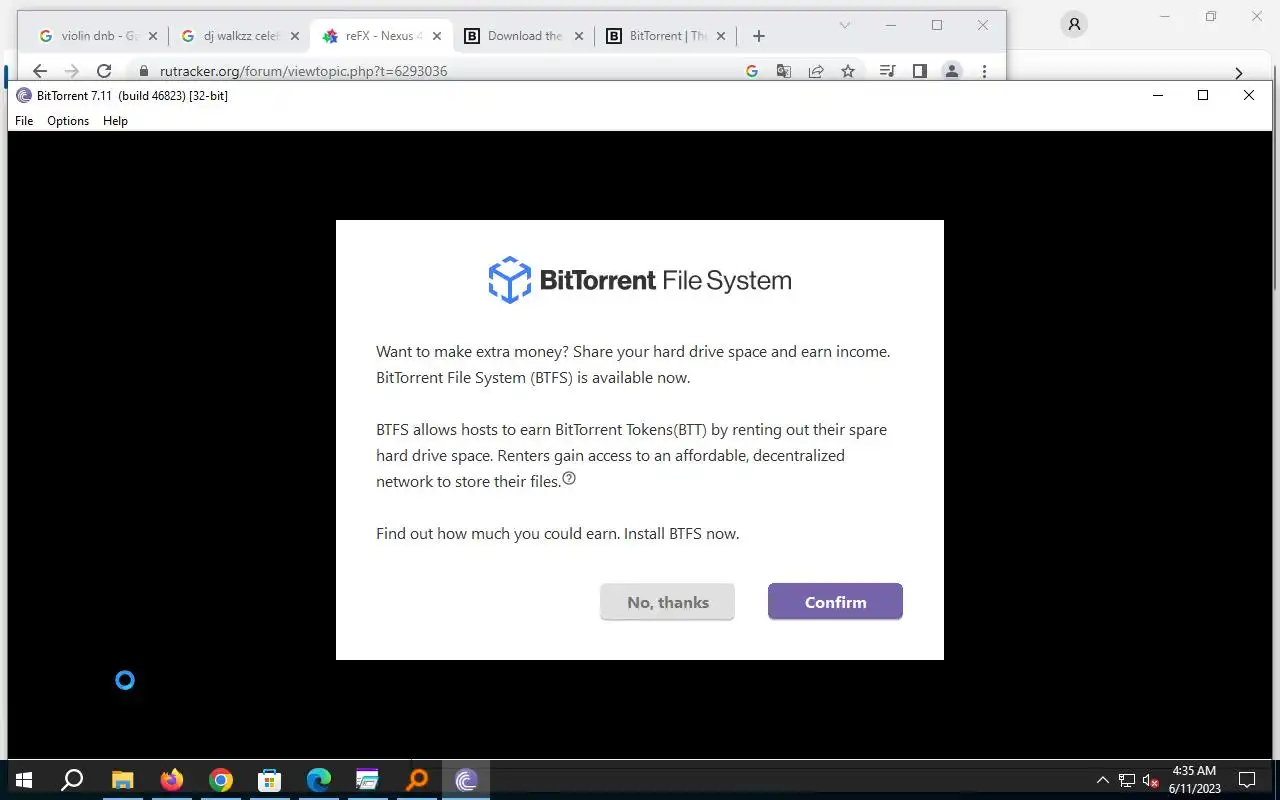Click the question mark info icon after 'files.'

569,479
